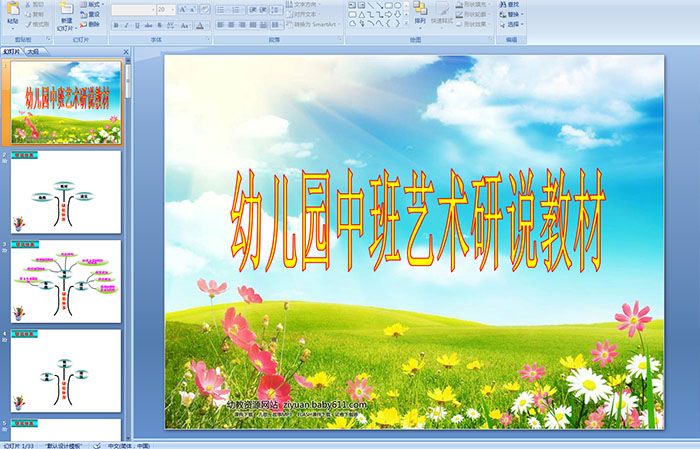Click the Decrease Font Size icon

pos(193,9)
